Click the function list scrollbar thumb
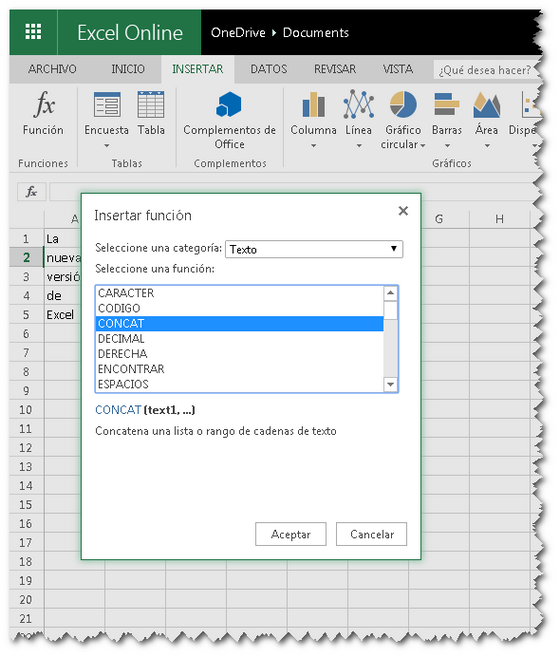Image resolution: width=560 pixels, height=658 pixels. (390, 311)
